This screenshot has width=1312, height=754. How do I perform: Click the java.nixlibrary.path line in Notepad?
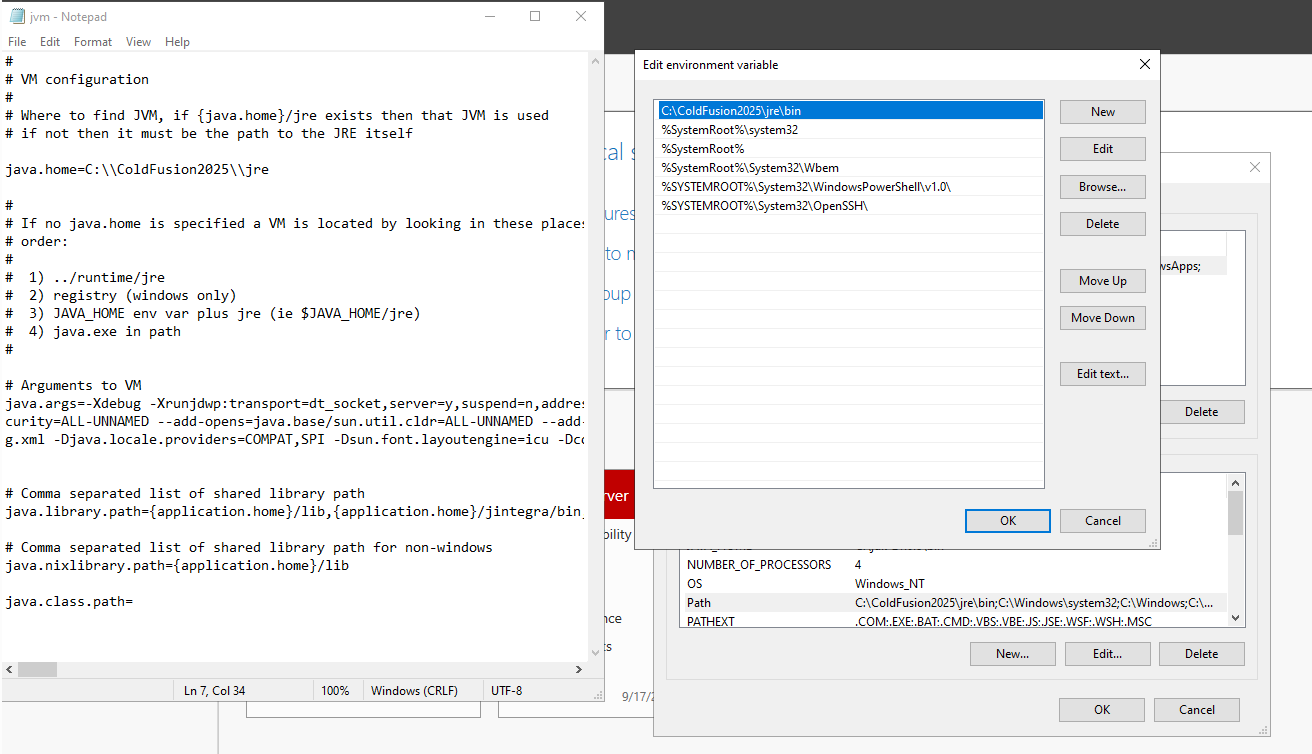[177, 566]
